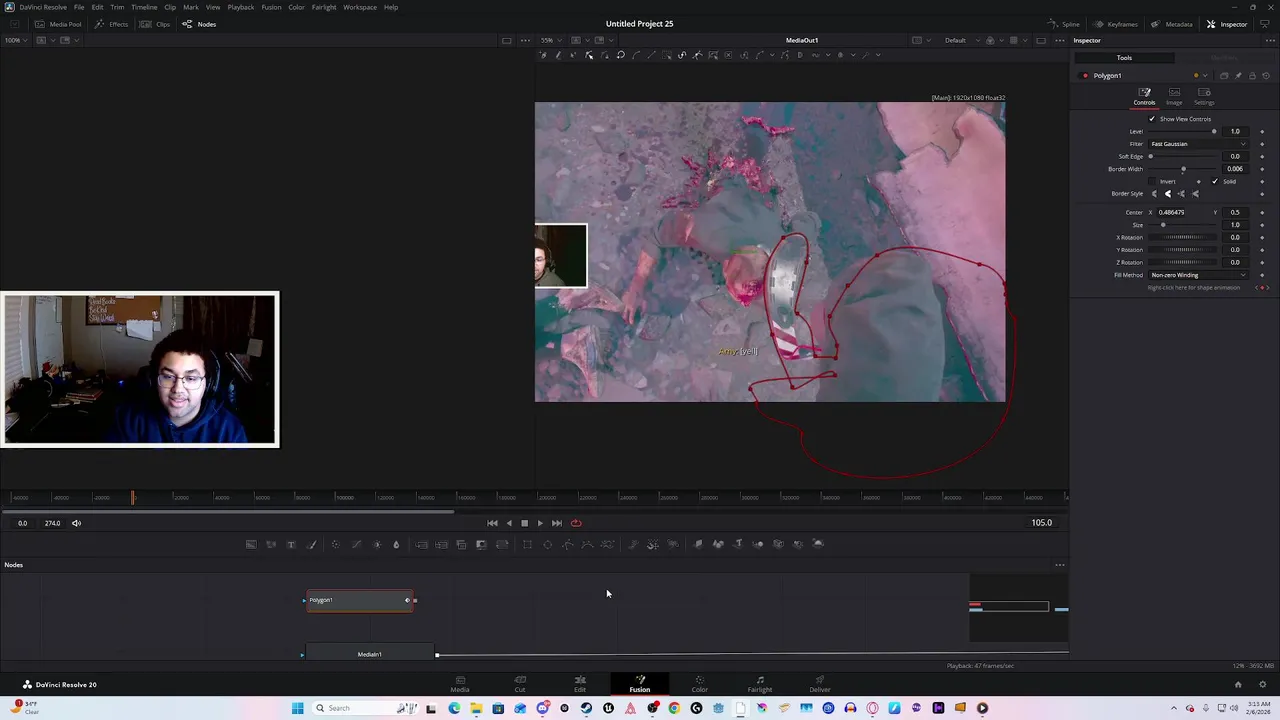Image resolution: width=1280 pixels, height=720 pixels.
Task: Open the Spline editor
Action: [1063, 24]
